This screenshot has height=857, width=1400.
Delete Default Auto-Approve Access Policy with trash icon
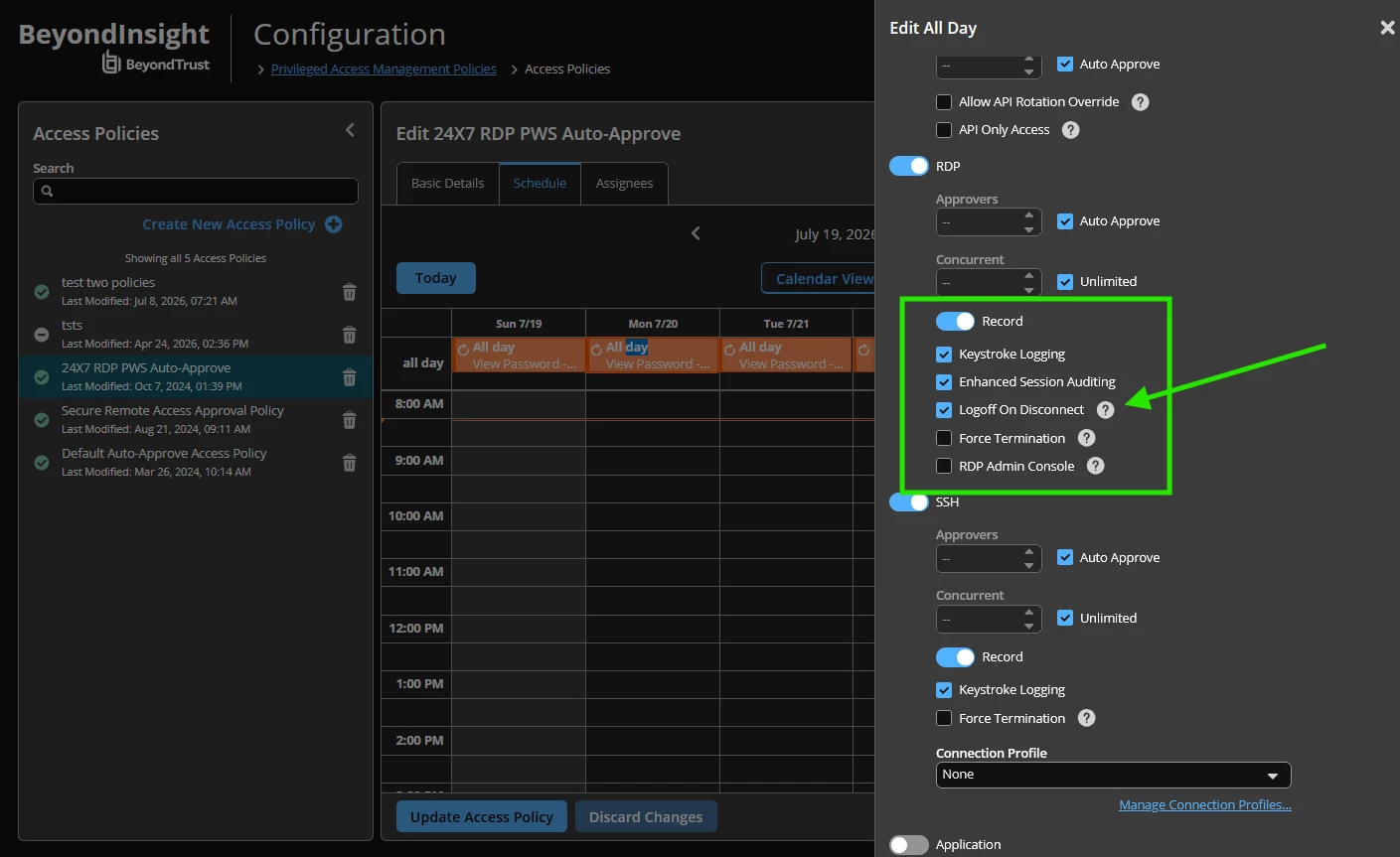[350, 463]
